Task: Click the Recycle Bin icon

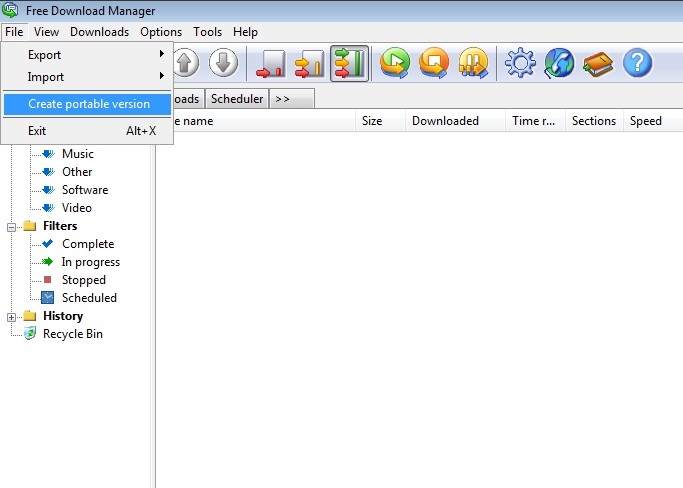Action: click(30, 333)
